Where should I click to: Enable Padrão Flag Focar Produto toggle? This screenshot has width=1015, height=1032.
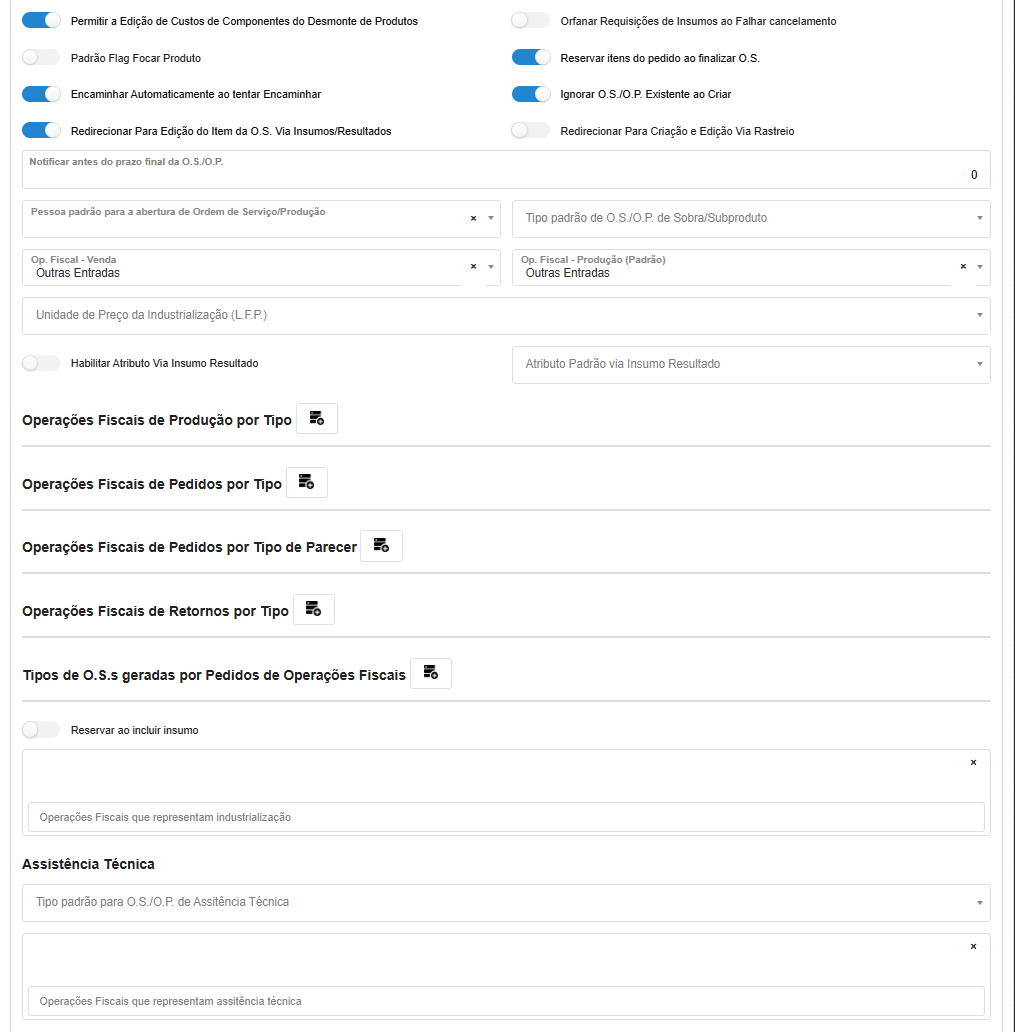pyautogui.click(x=41, y=58)
